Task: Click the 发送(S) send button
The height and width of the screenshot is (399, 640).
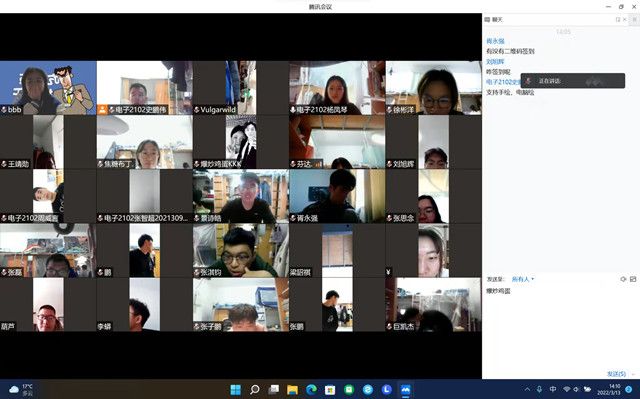Action: [x=616, y=374]
